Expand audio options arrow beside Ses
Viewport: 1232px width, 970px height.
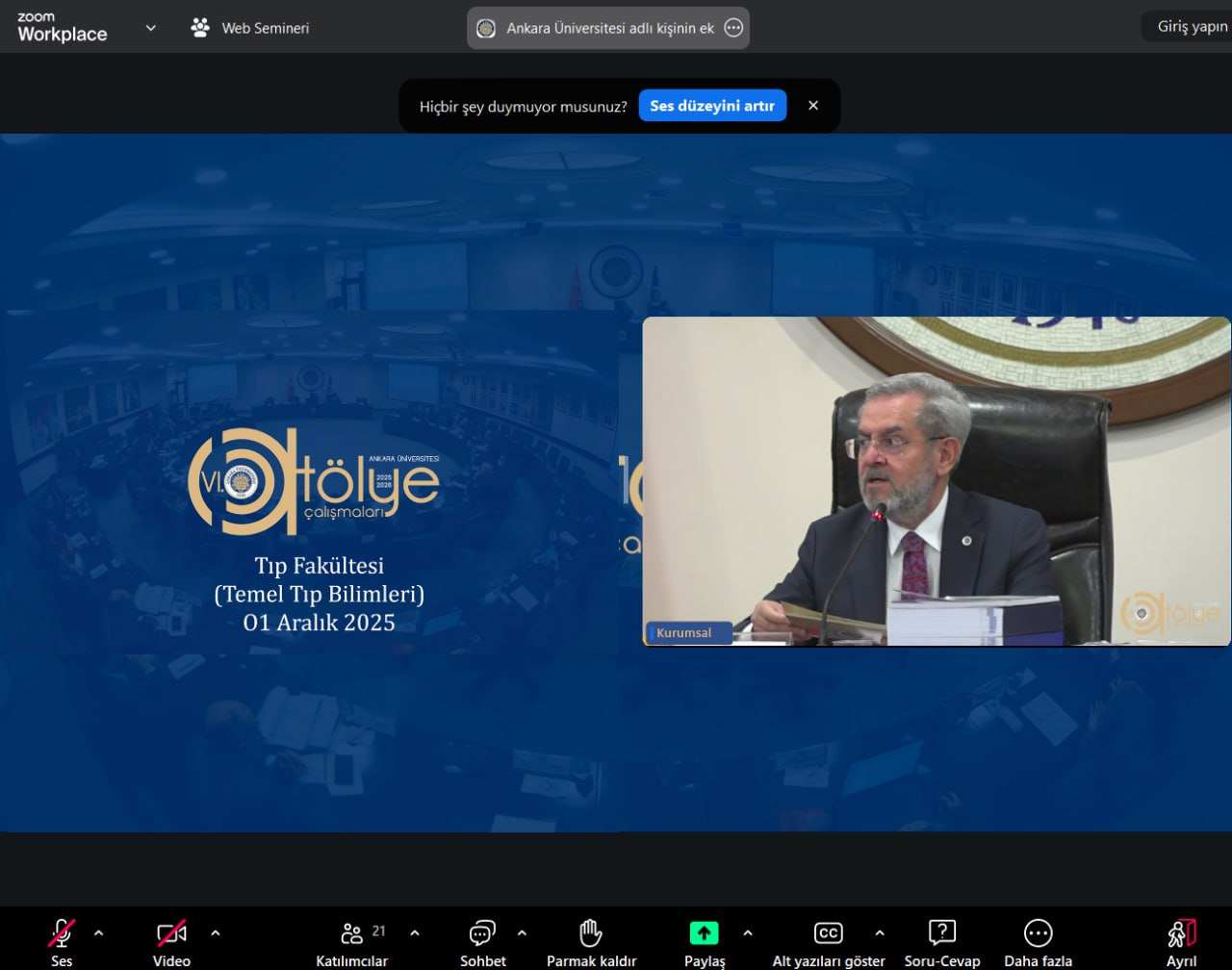pos(98,932)
